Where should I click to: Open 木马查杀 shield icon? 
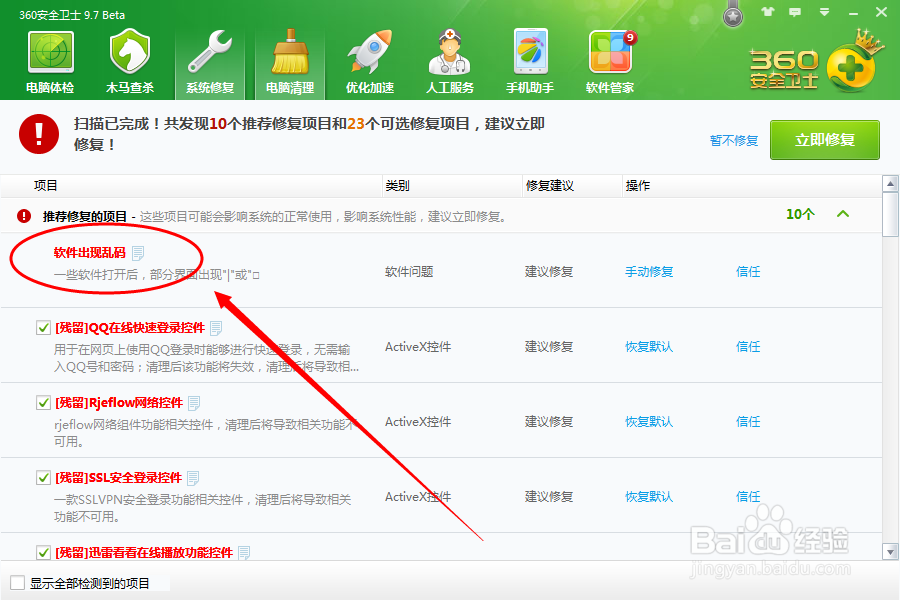tap(130, 53)
